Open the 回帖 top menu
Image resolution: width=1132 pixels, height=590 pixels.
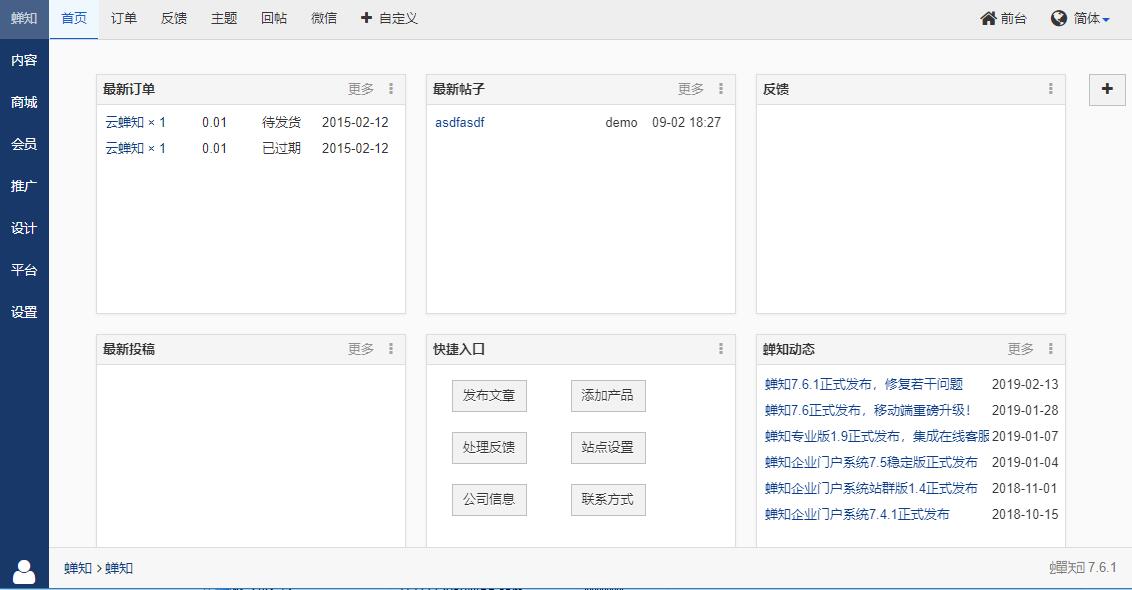click(274, 19)
